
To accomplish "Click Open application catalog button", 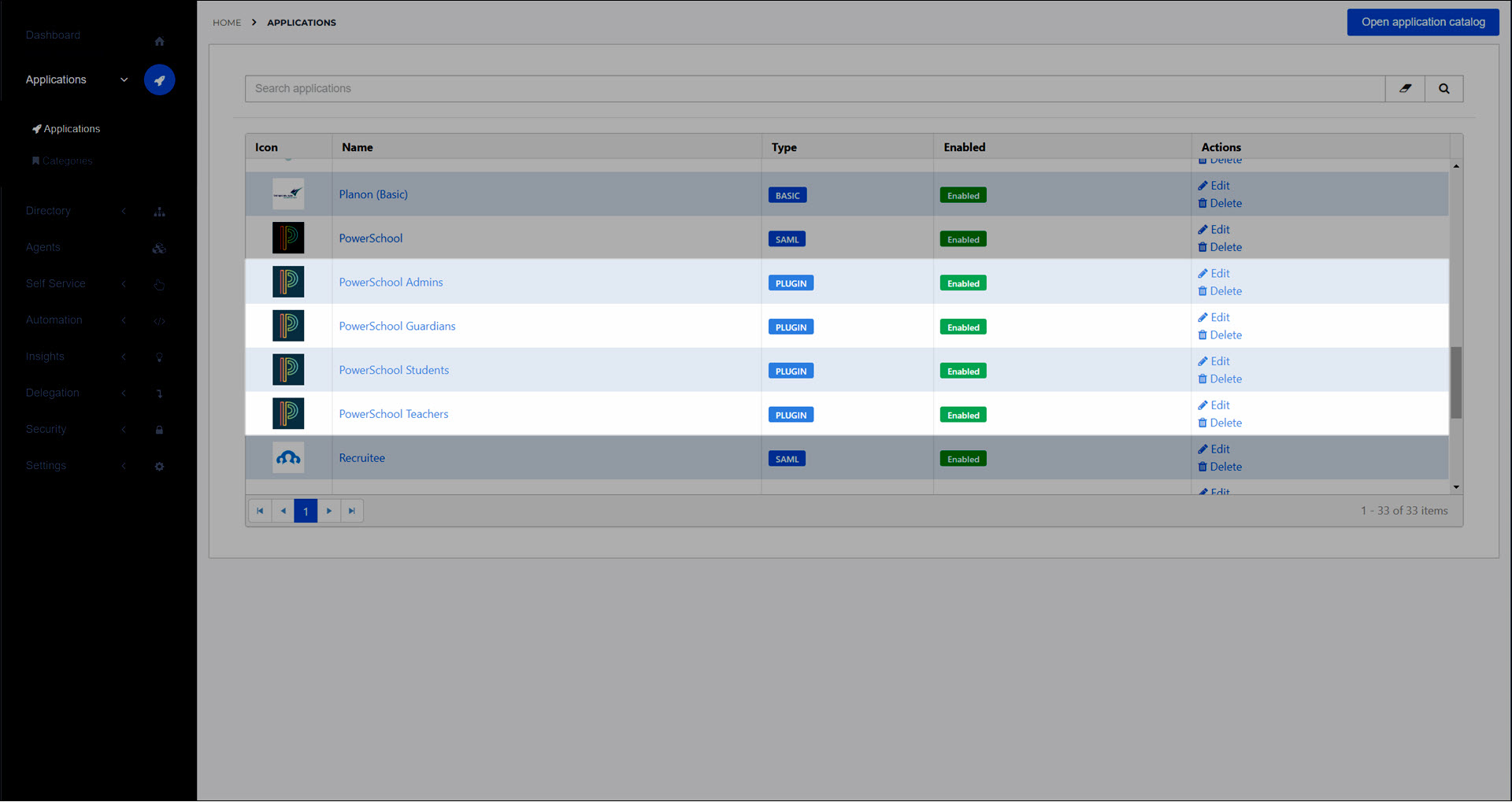I will tap(1423, 22).
